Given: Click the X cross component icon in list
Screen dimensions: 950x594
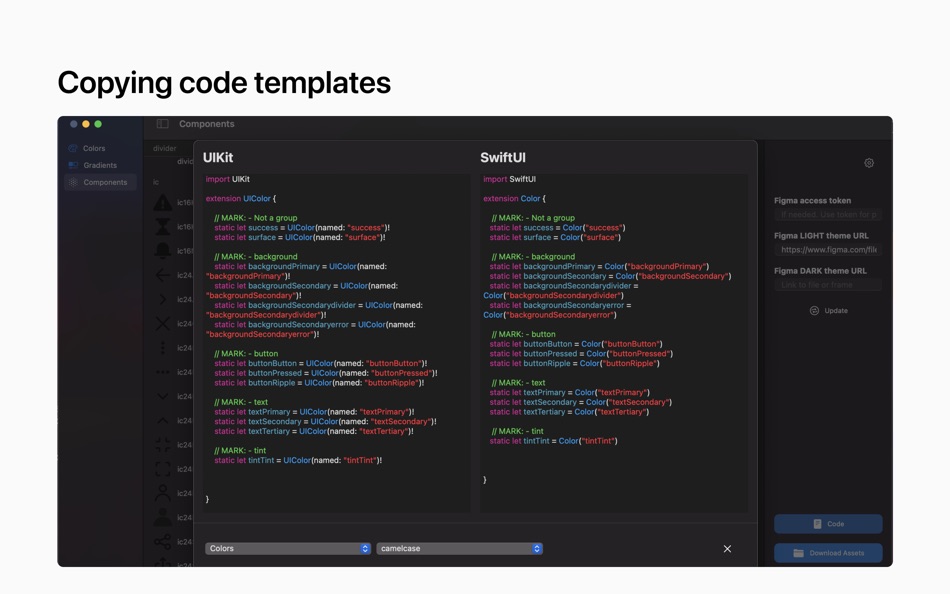Looking at the screenshot, I should (162, 324).
